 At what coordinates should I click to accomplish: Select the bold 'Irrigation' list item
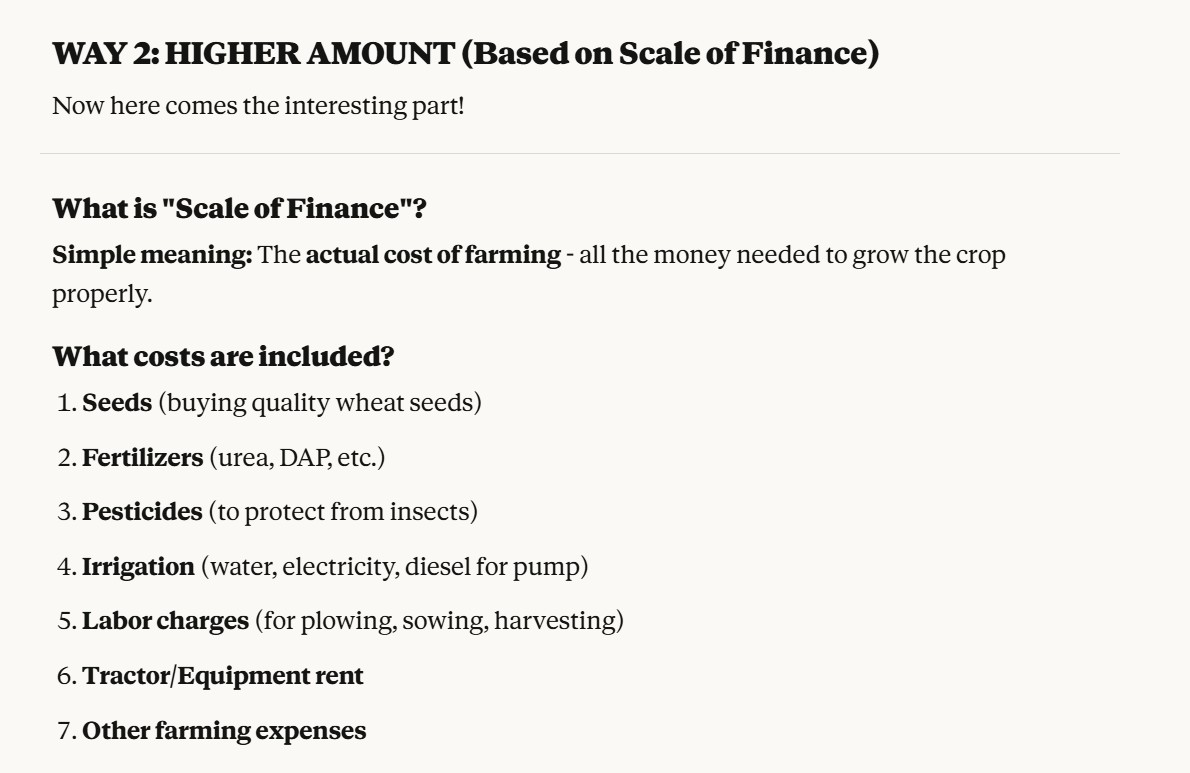pyautogui.click(x=138, y=567)
